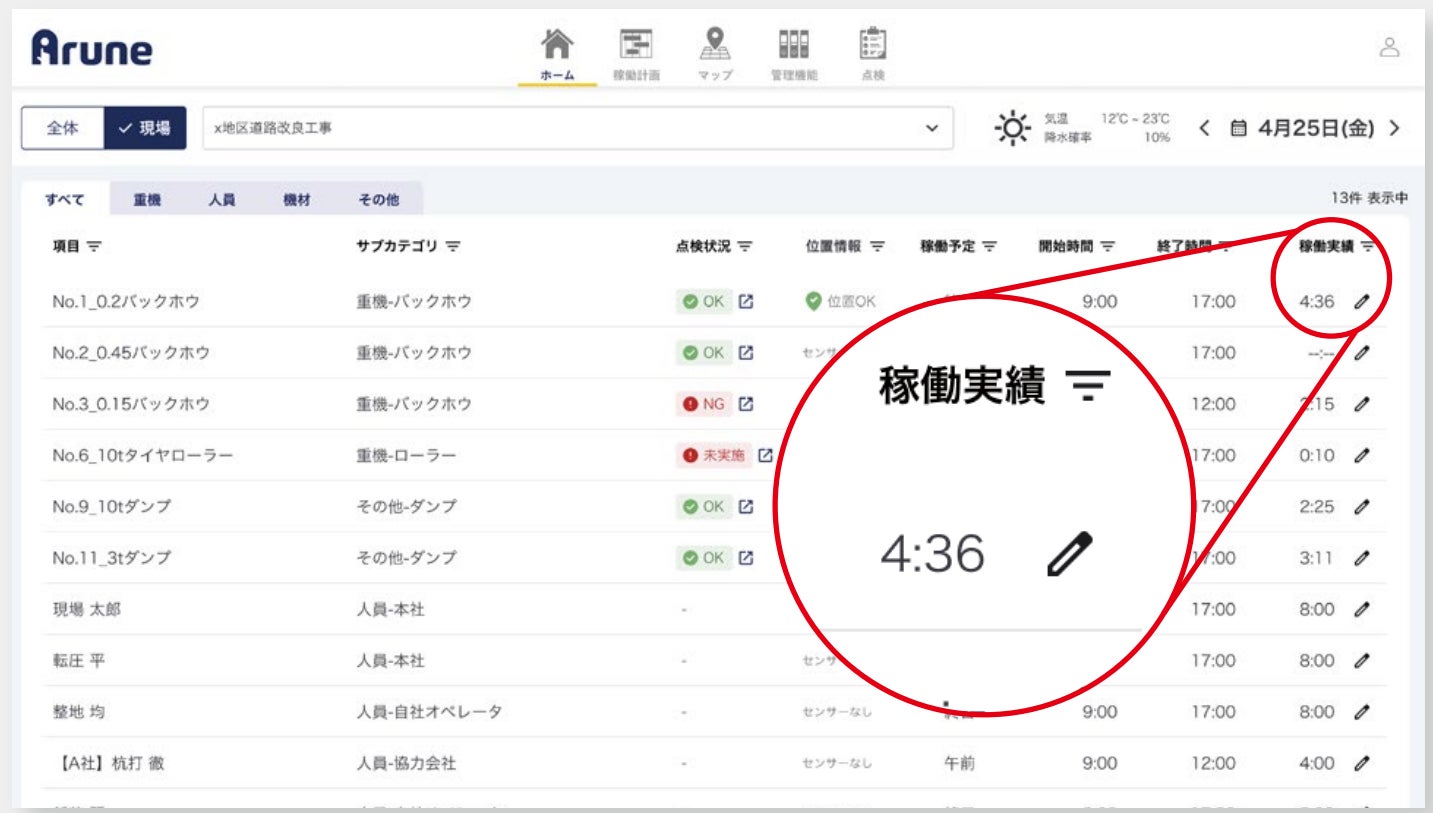Screen dimensions: 1433x813
Task: Click the location pin icon beside 位置OK
Action: (x=813, y=300)
